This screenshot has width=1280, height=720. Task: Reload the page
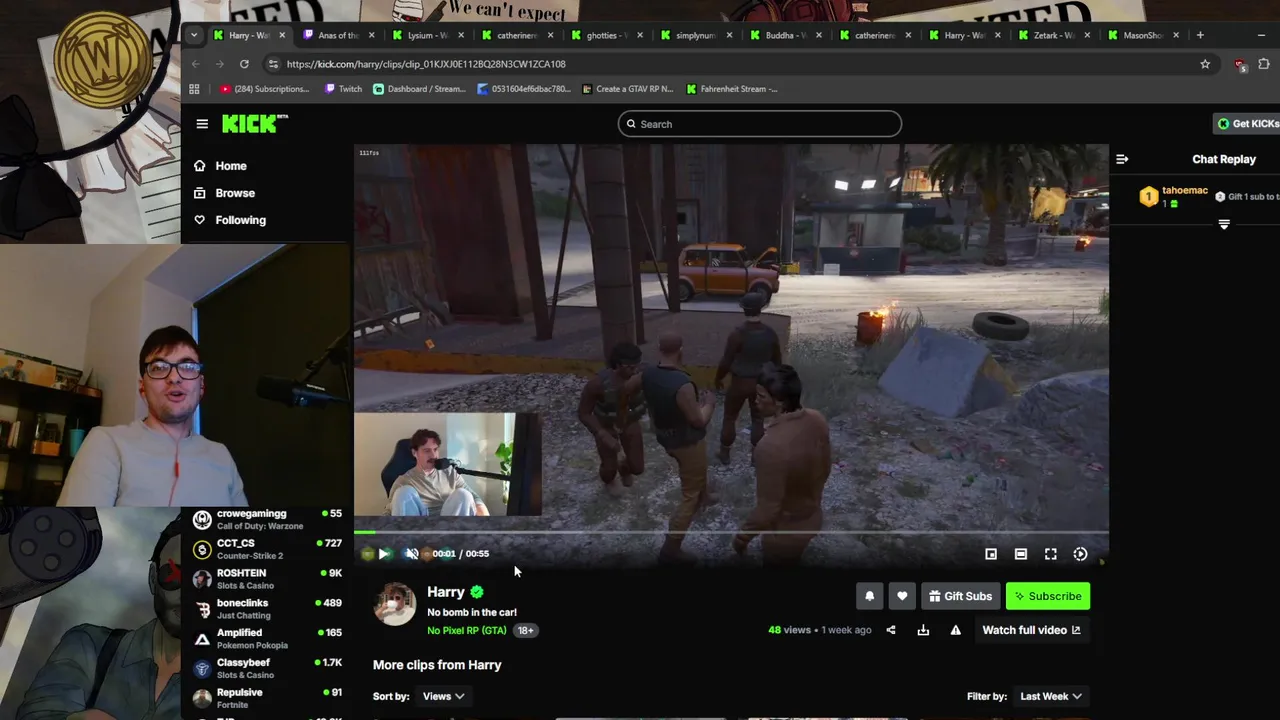click(244, 64)
